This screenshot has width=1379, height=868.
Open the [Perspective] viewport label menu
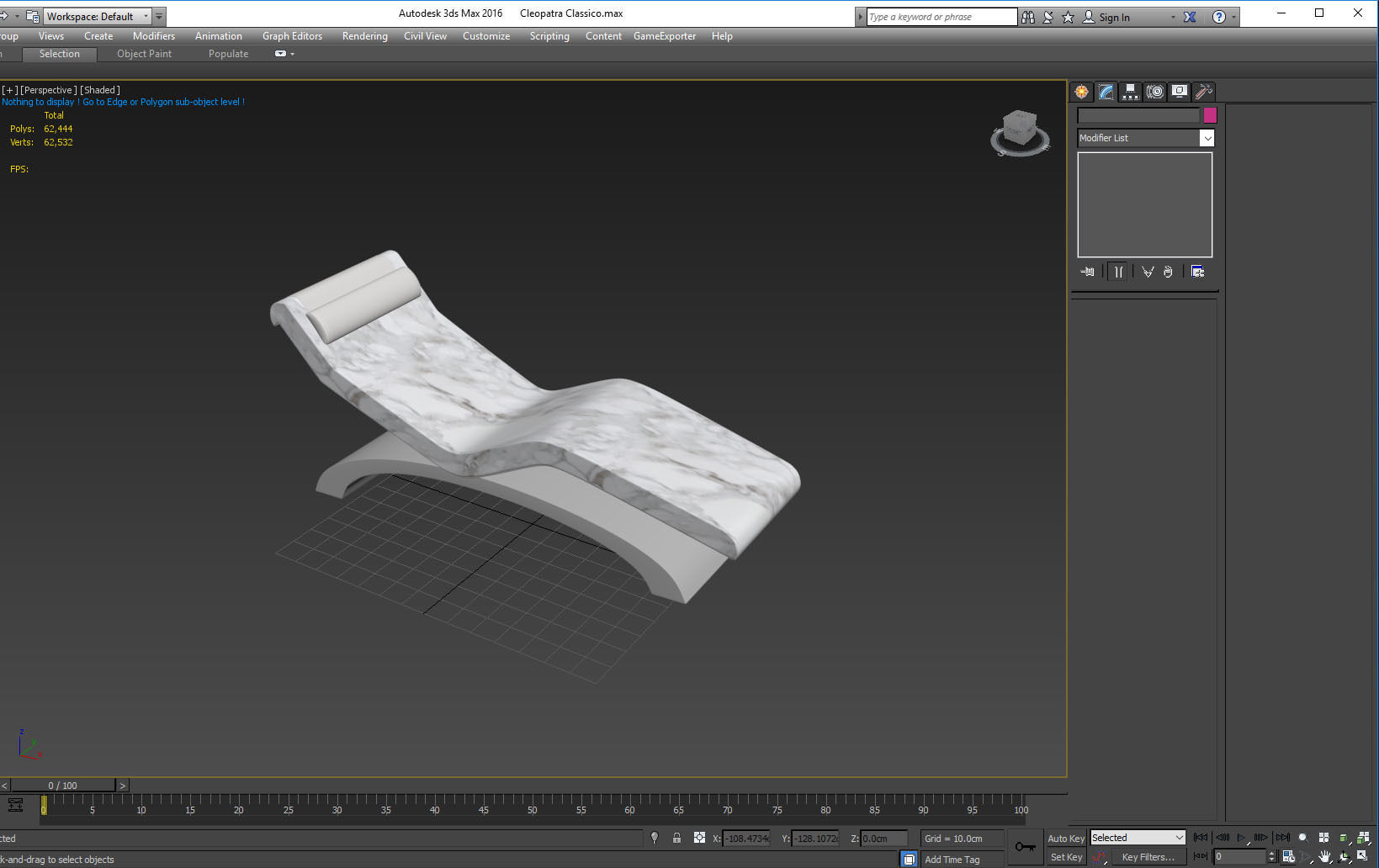(x=49, y=90)
